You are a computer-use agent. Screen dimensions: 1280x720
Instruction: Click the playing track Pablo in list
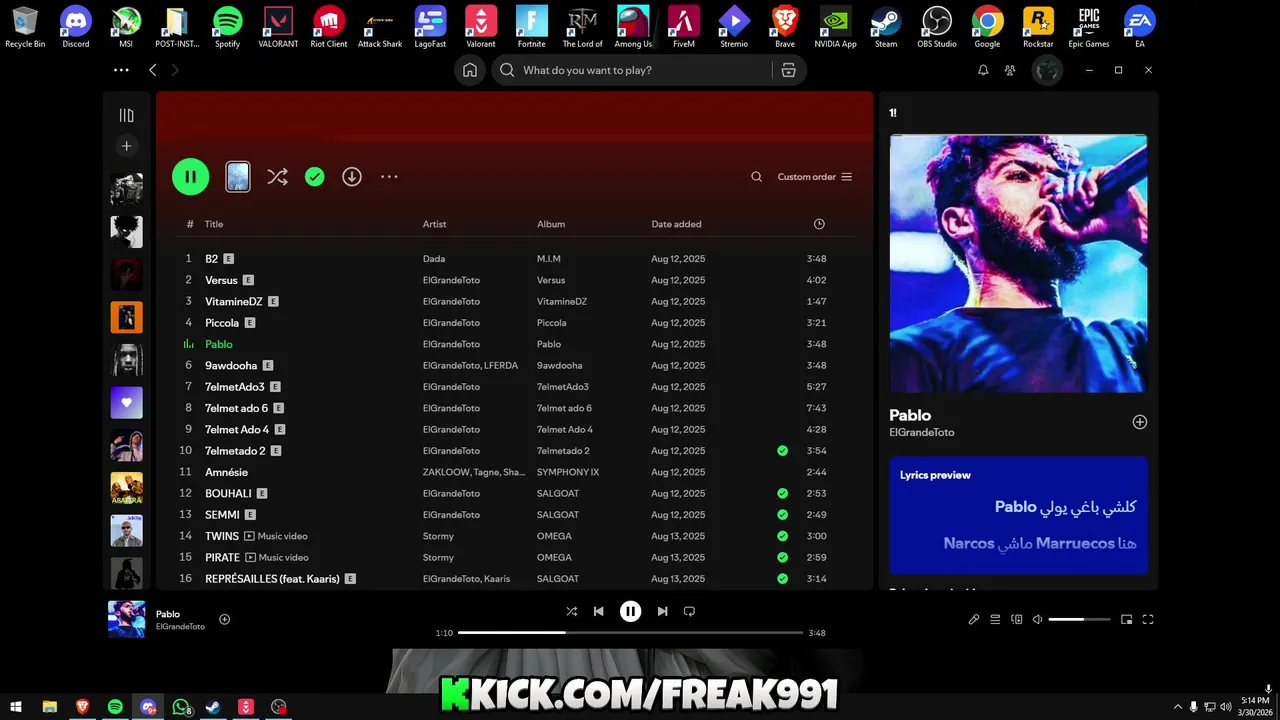point(218,344)
